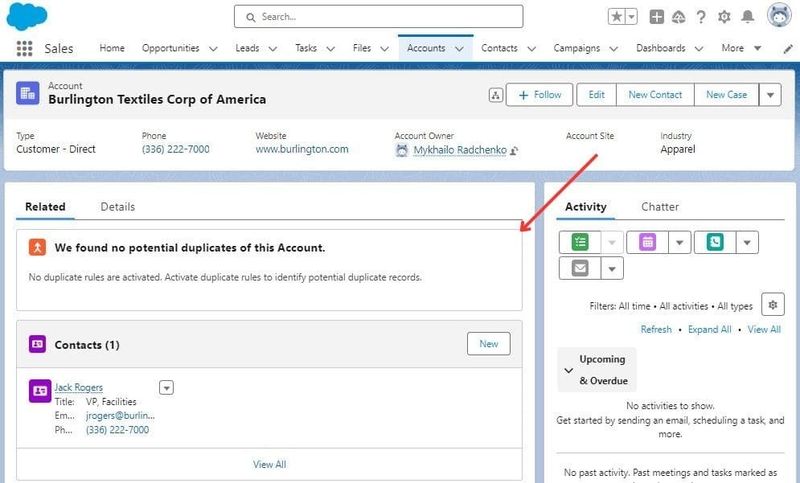Click the purple Contacts card icon

click(x=37, y=344)
